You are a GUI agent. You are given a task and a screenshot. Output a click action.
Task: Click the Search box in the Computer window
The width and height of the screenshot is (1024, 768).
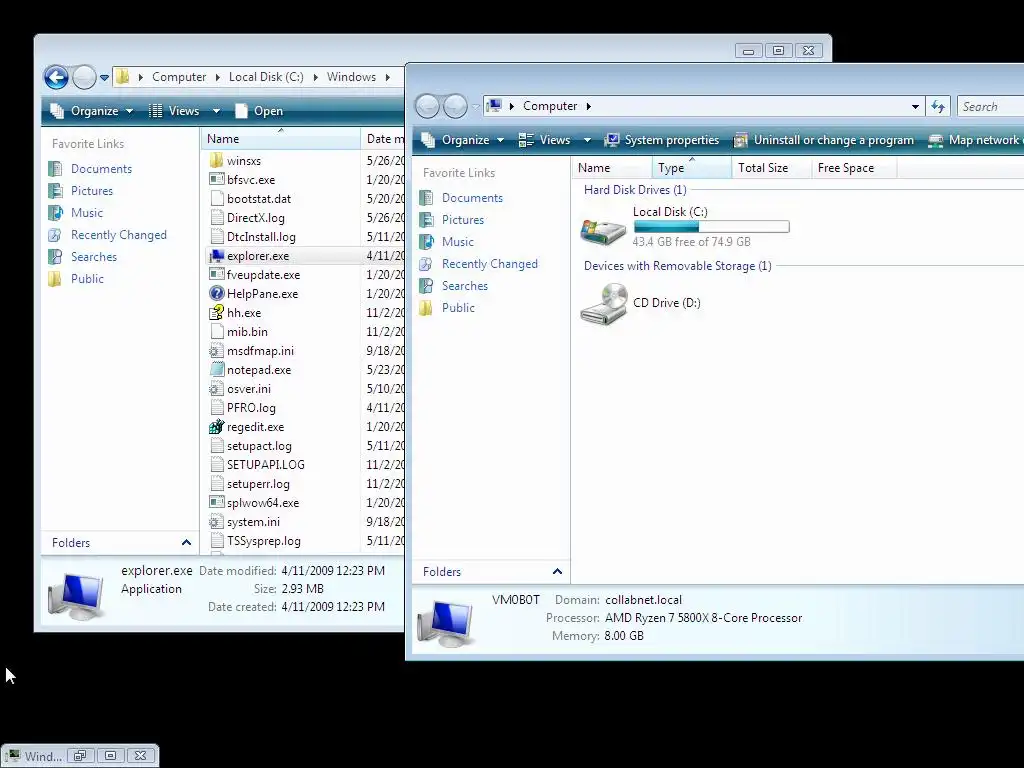click(x=991, y=106)
